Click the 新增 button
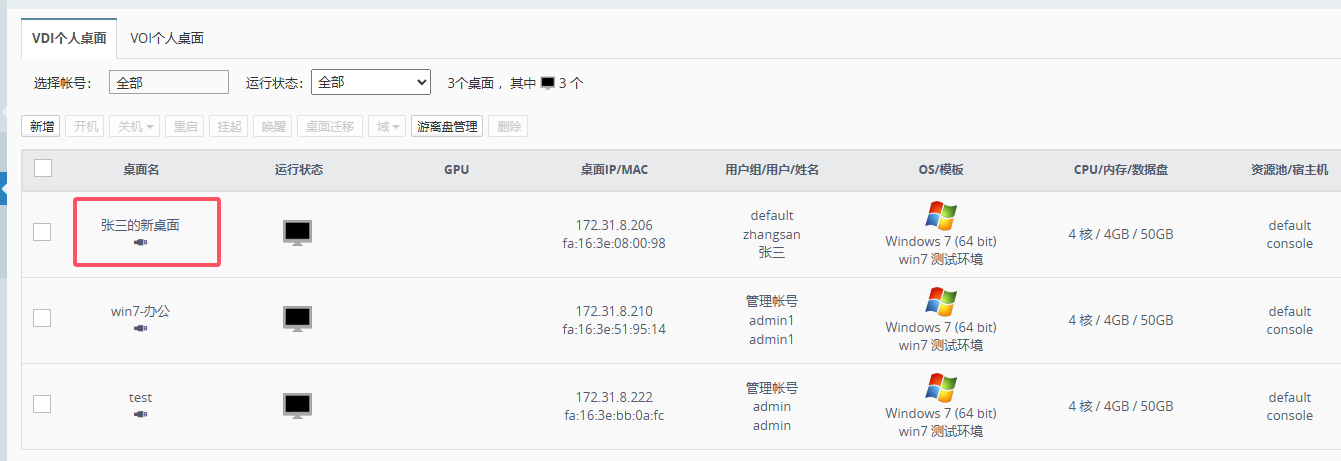 tap(42, 127)
